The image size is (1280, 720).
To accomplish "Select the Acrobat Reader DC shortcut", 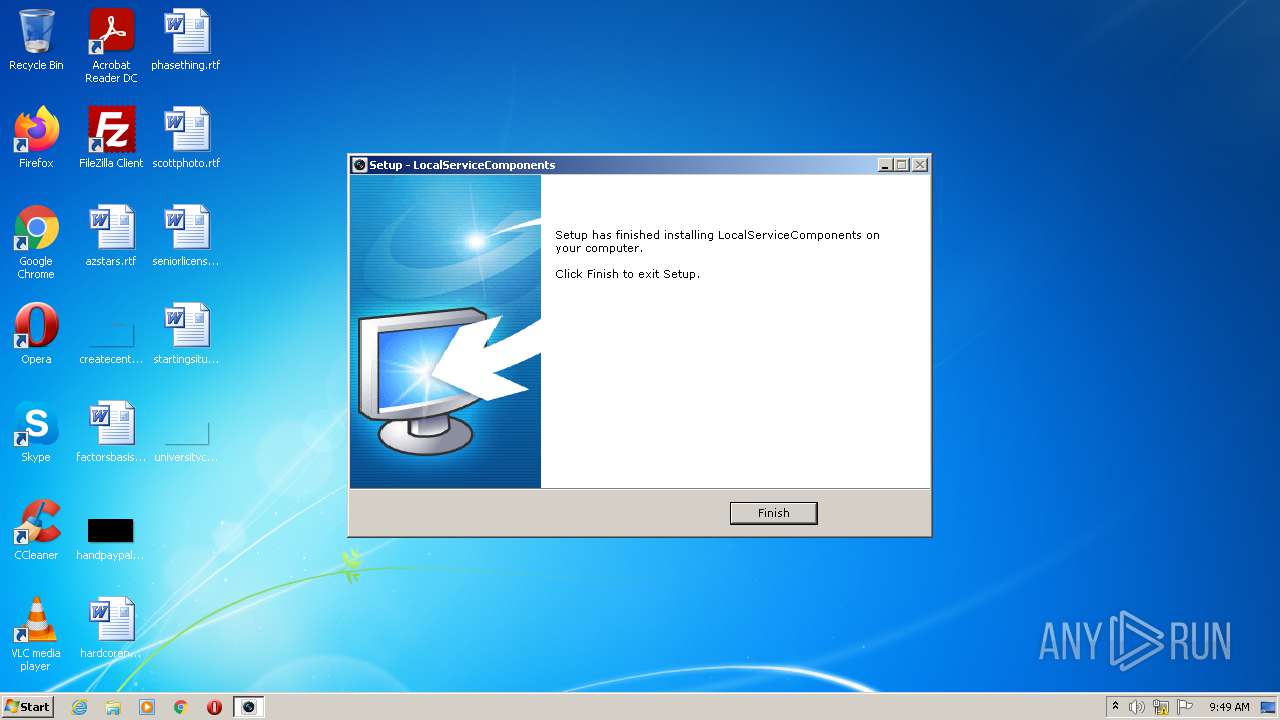I will (111, 46).
